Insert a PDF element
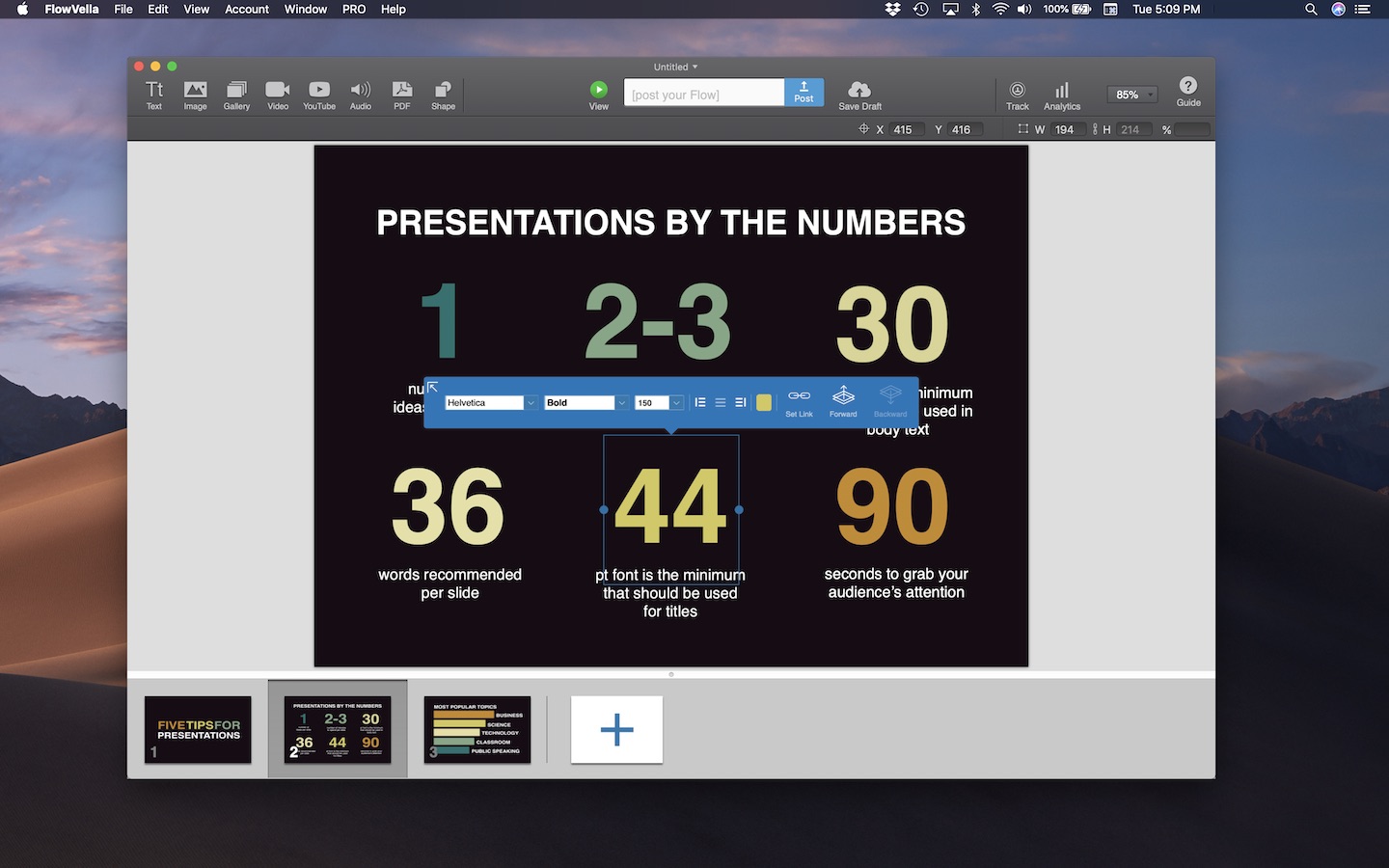The width and height of the screenshot is (1389, 868). coord(402,95)
